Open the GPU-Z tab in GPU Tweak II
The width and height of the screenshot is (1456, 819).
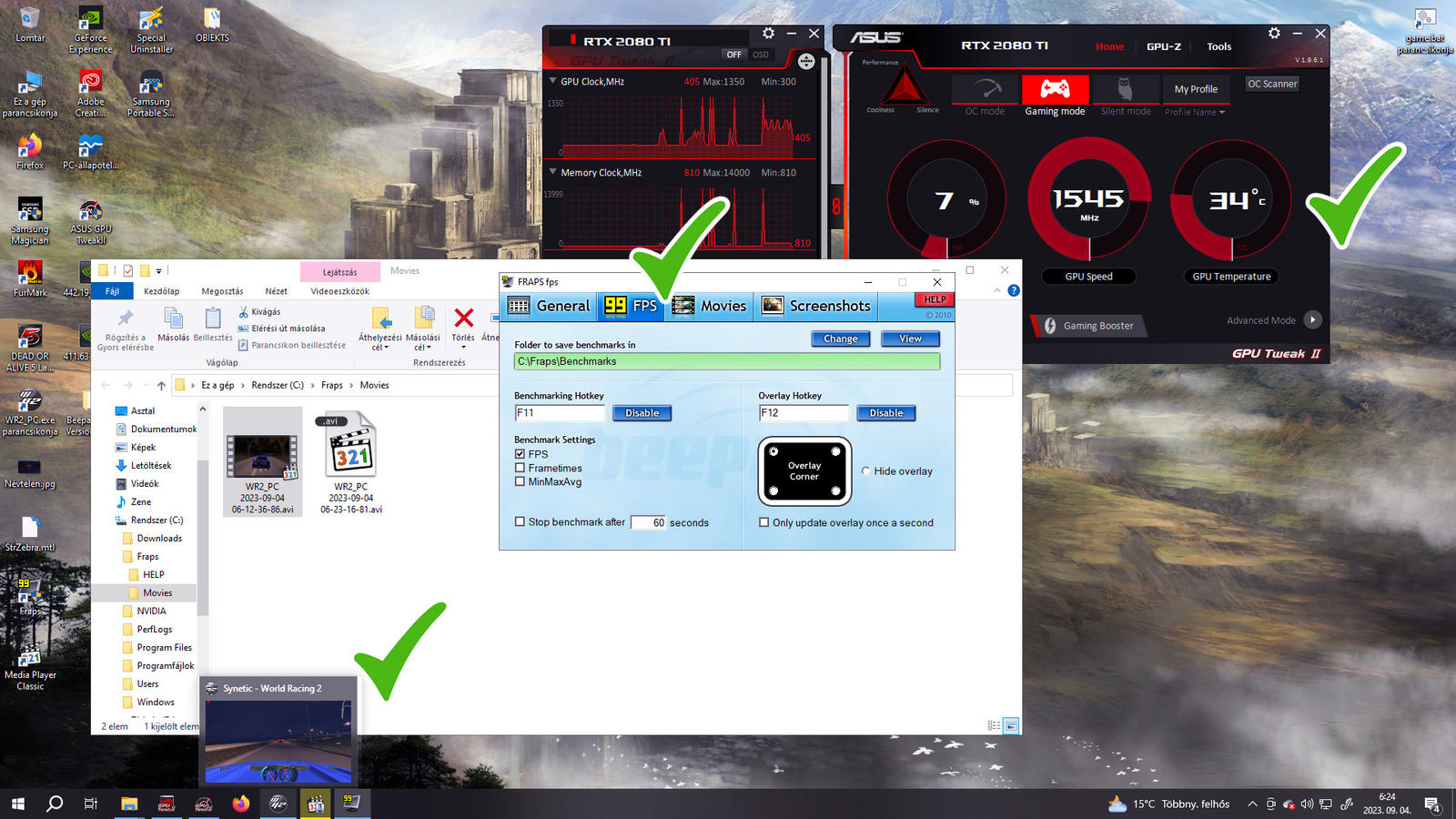[1164, 46]
